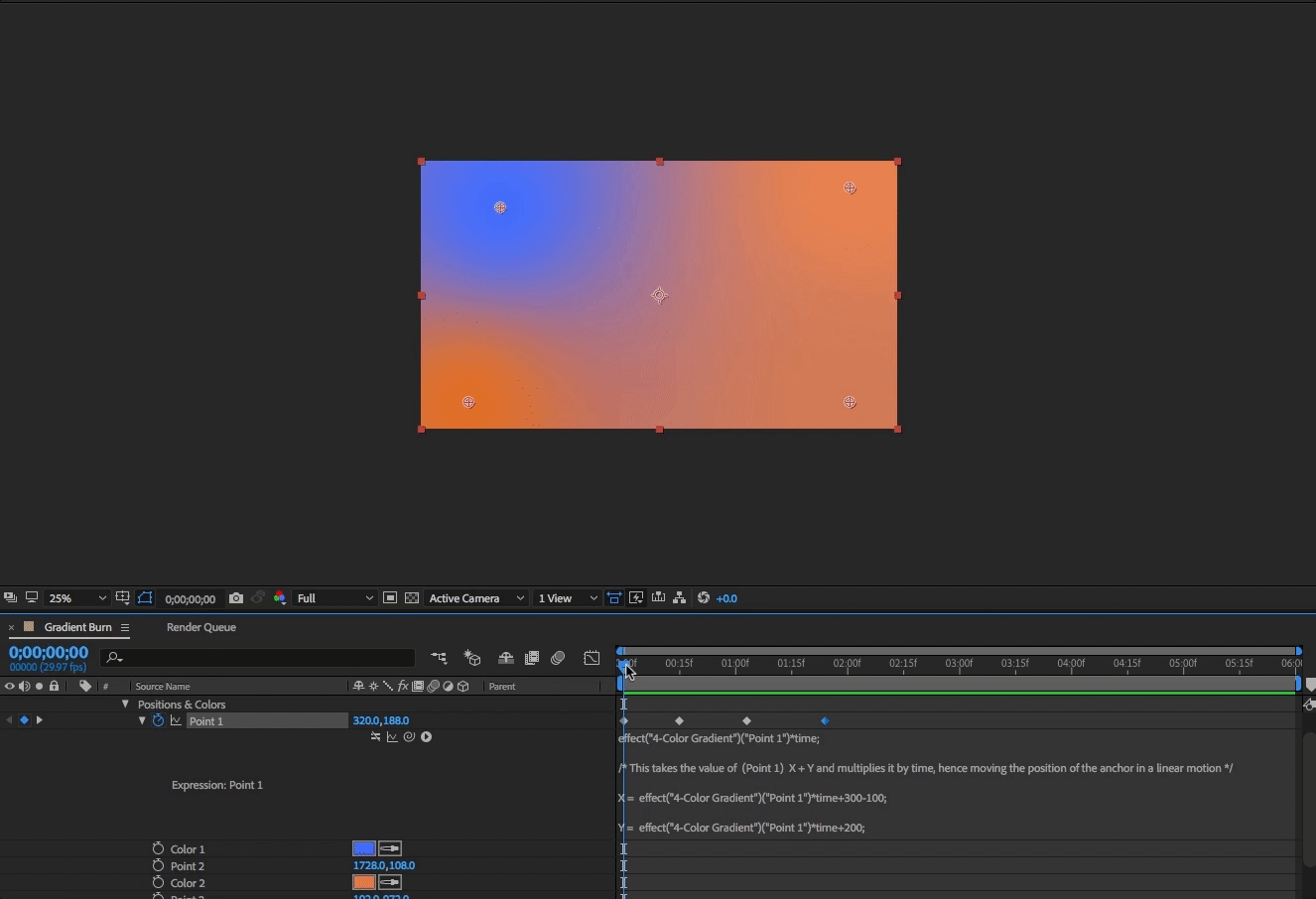Go to next Point 1 keyframe arrow

click(x=40, y=720)
